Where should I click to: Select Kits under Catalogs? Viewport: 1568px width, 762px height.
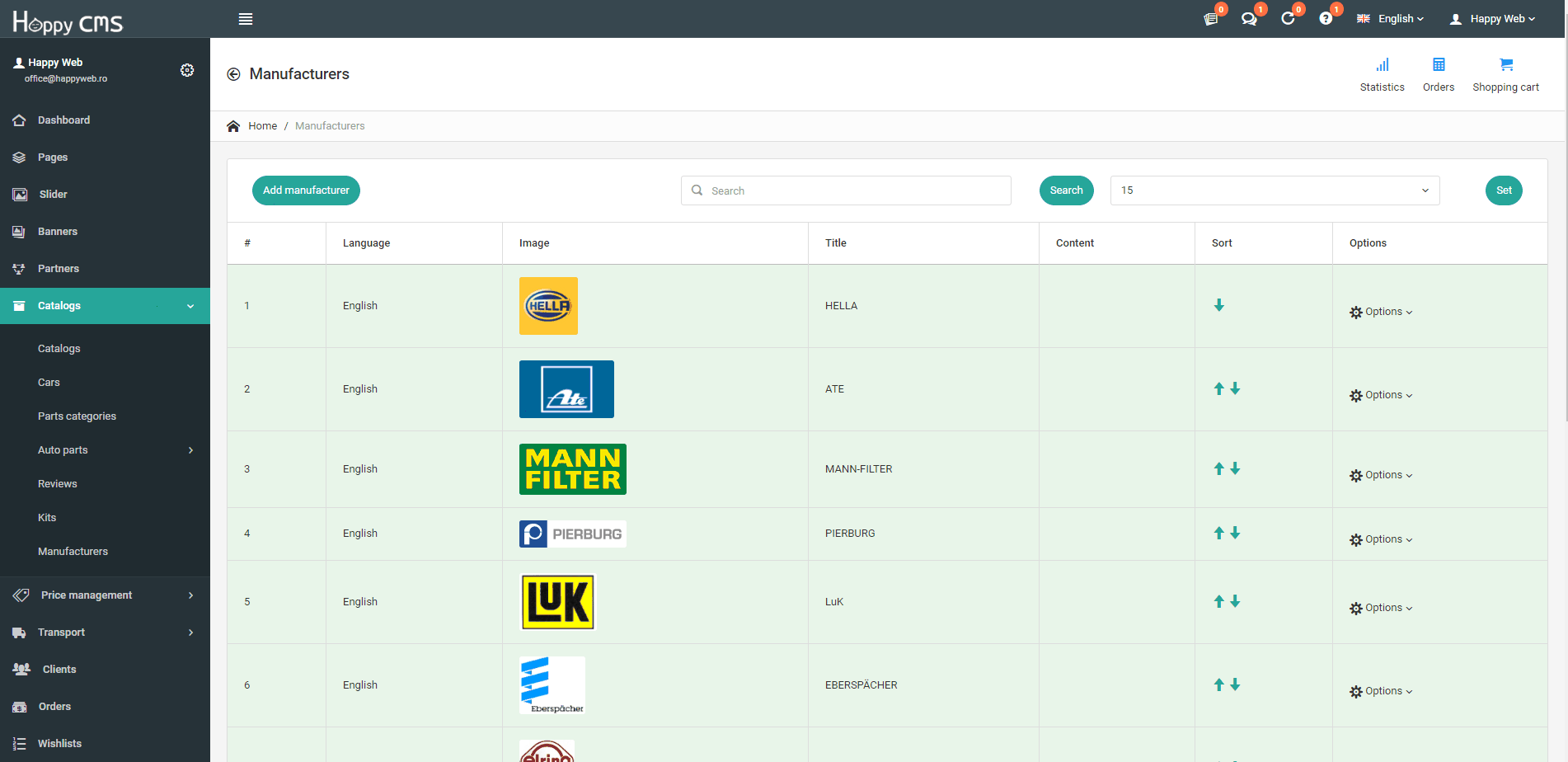click(x=47, y=518)
